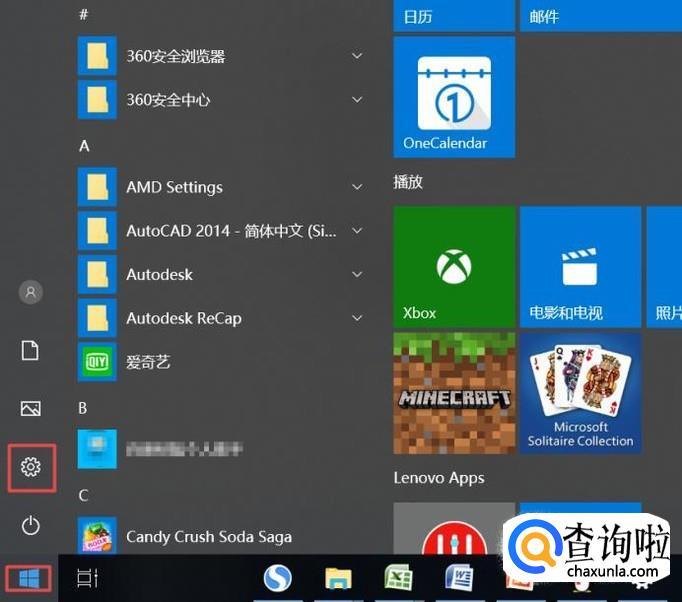Expand the Autodesk folder chevron
The image size is (682, 602).
coord(357,274)
